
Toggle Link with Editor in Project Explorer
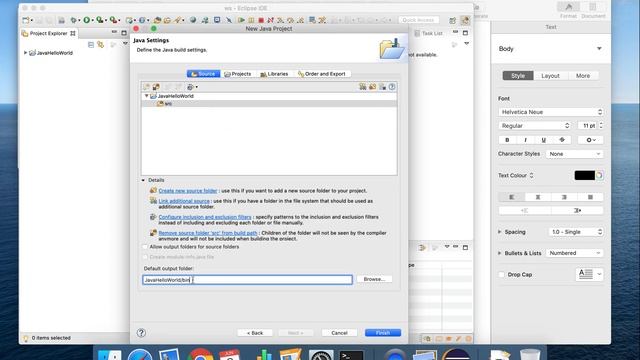[x=100, y=44]
